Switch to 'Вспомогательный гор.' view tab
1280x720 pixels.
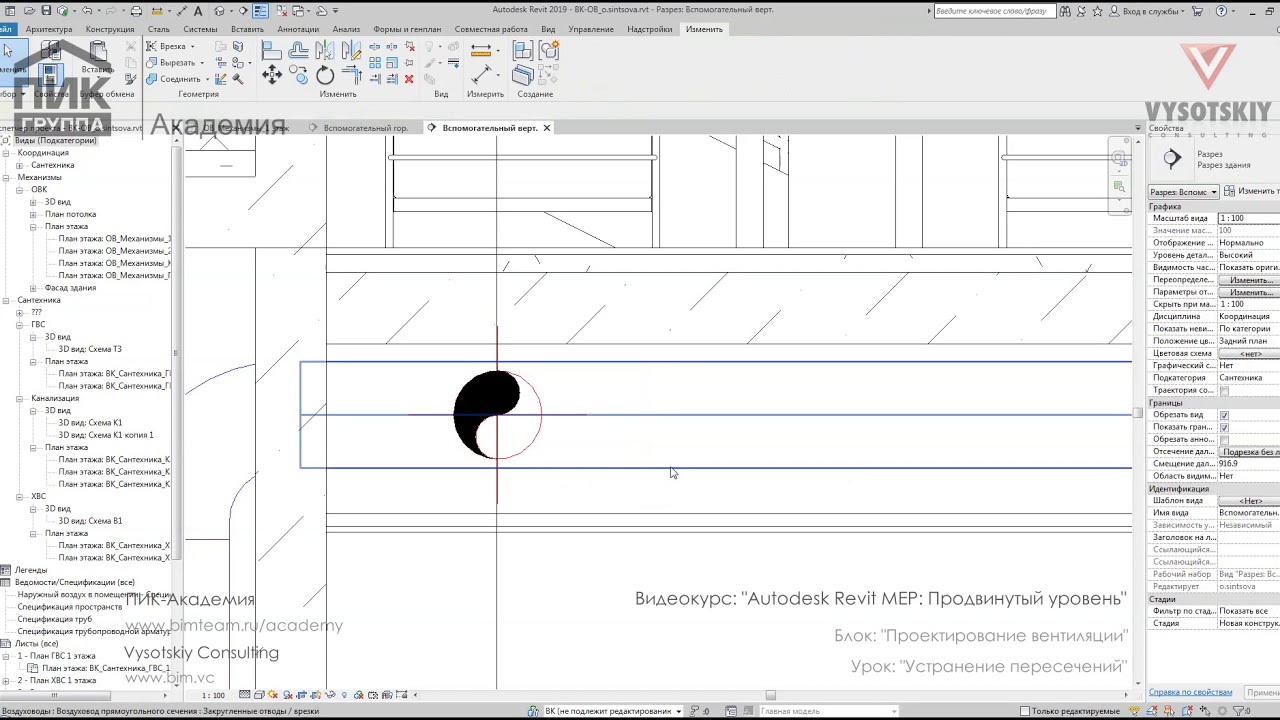(x=365, y=128)
